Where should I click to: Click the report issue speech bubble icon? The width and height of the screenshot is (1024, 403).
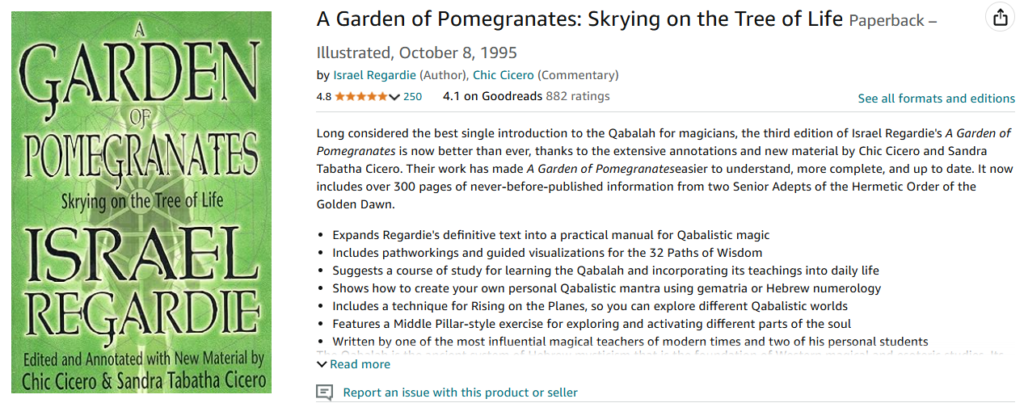324,392
